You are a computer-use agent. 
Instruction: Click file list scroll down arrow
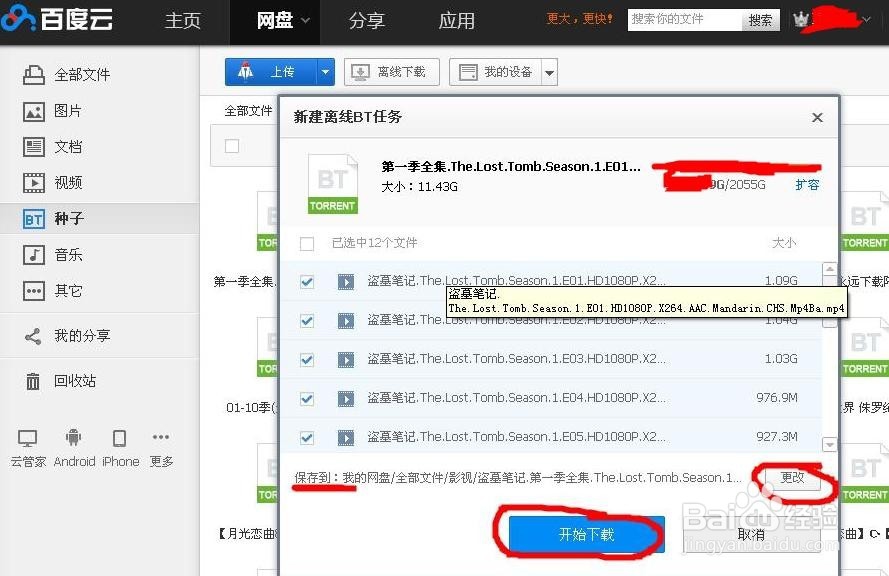pyautogui.click(x=829, y=444)
